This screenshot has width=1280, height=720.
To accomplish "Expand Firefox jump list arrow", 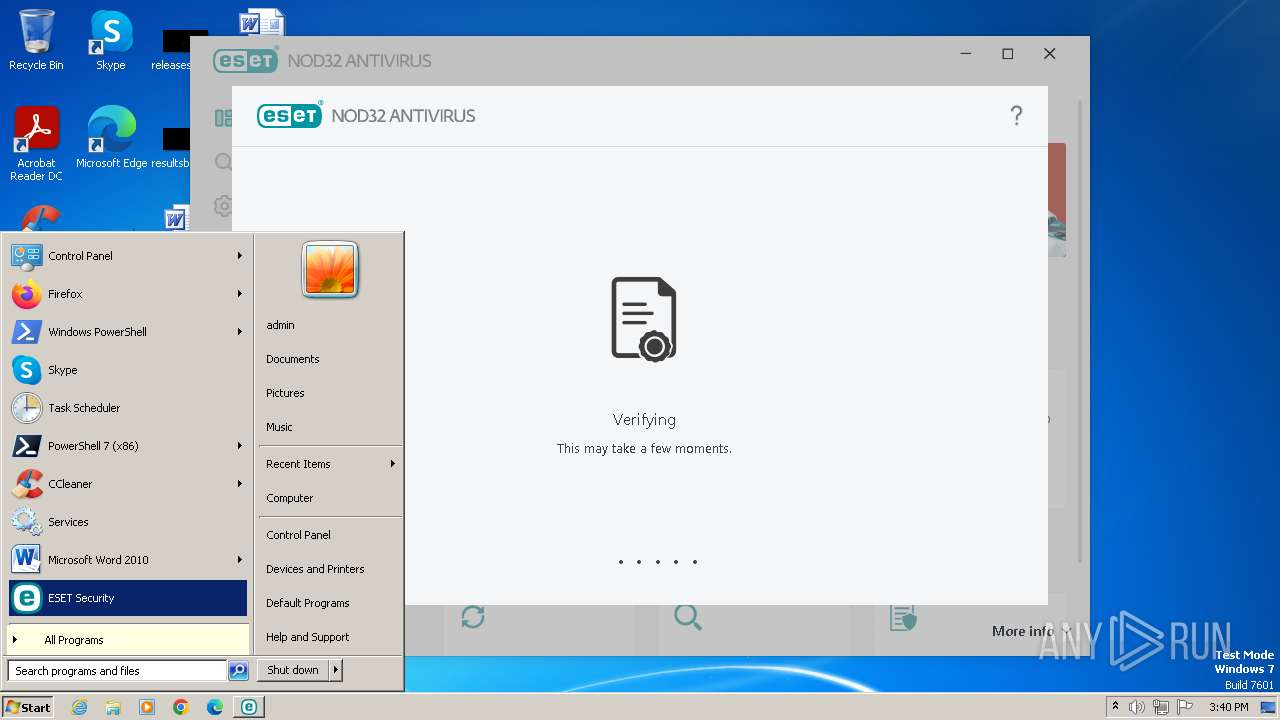I will (240, 294).
